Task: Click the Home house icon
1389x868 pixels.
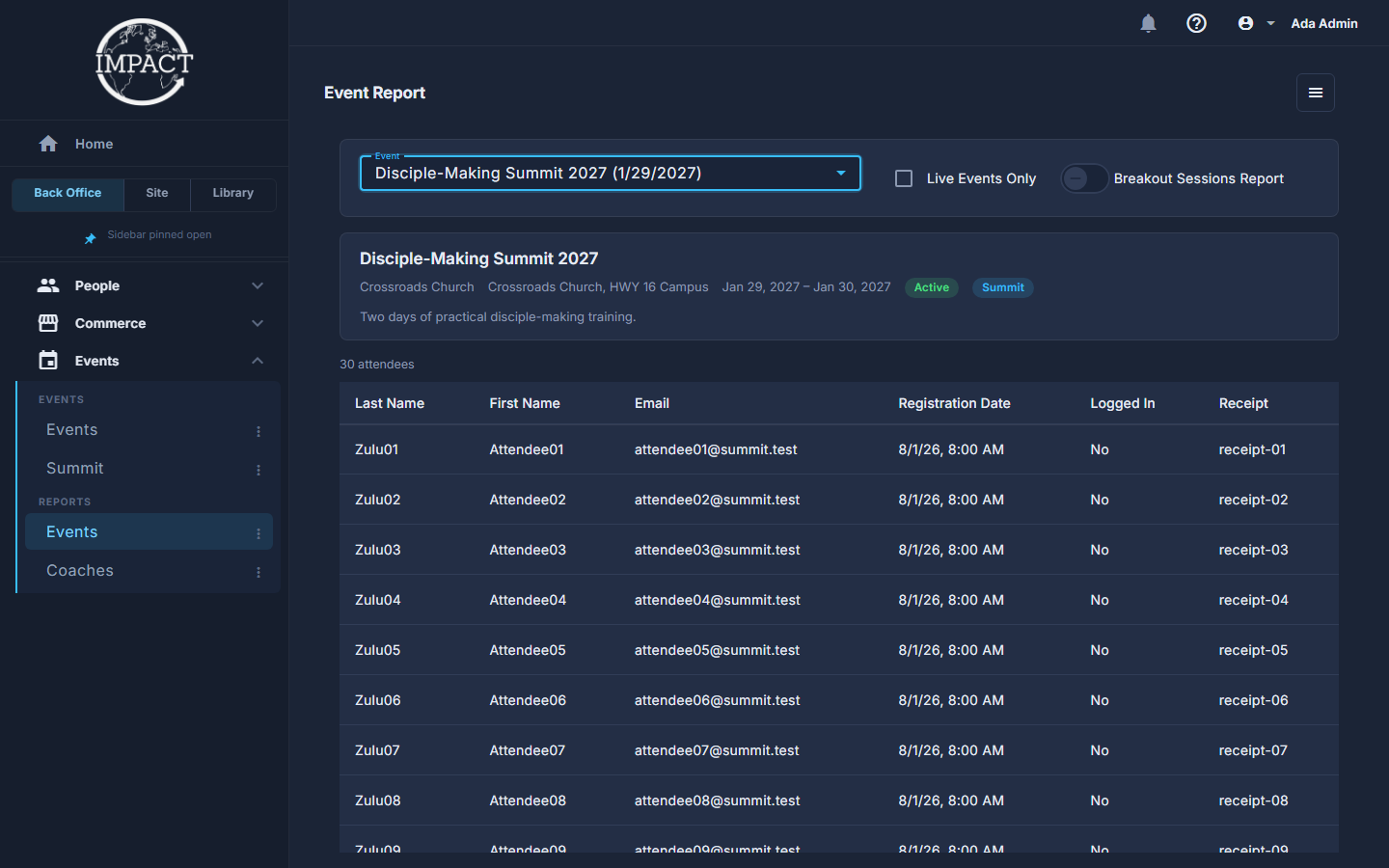Action: click(48, 144)
